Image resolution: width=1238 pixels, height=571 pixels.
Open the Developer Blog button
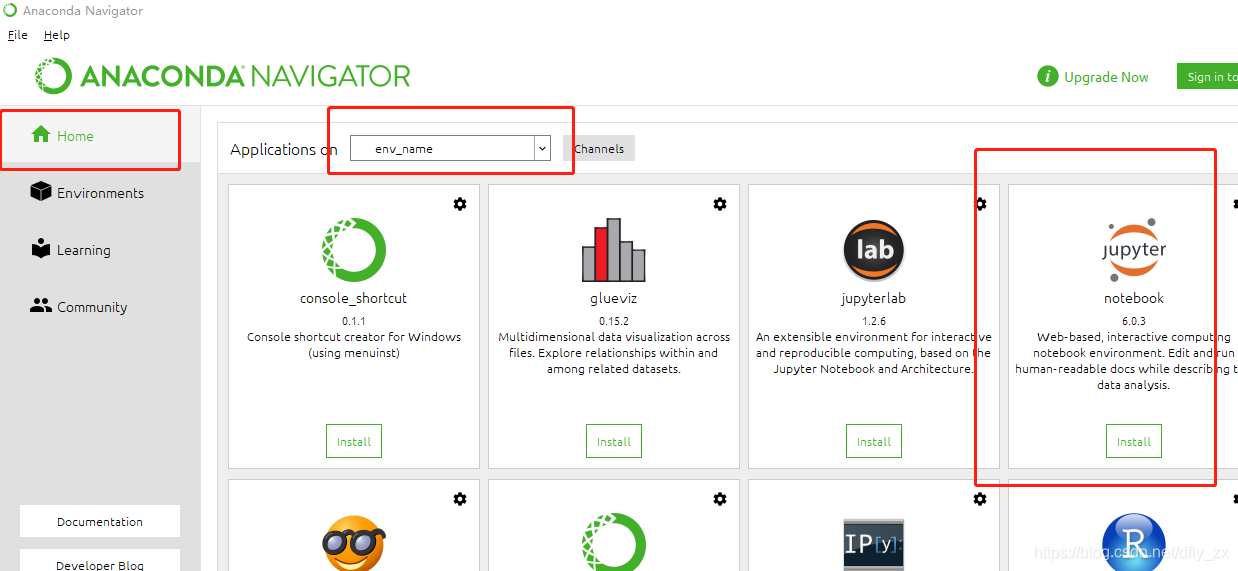[x=100, y=560]
